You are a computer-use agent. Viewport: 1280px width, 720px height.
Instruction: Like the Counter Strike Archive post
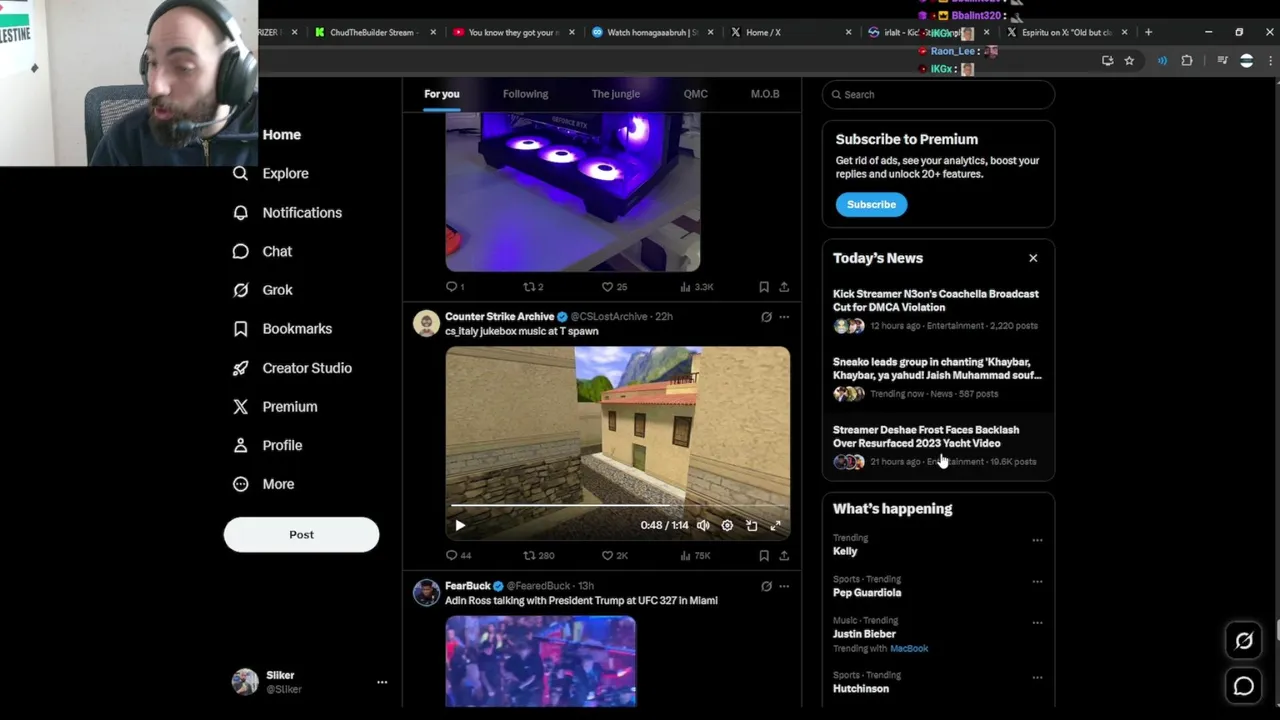click(614, 555)
